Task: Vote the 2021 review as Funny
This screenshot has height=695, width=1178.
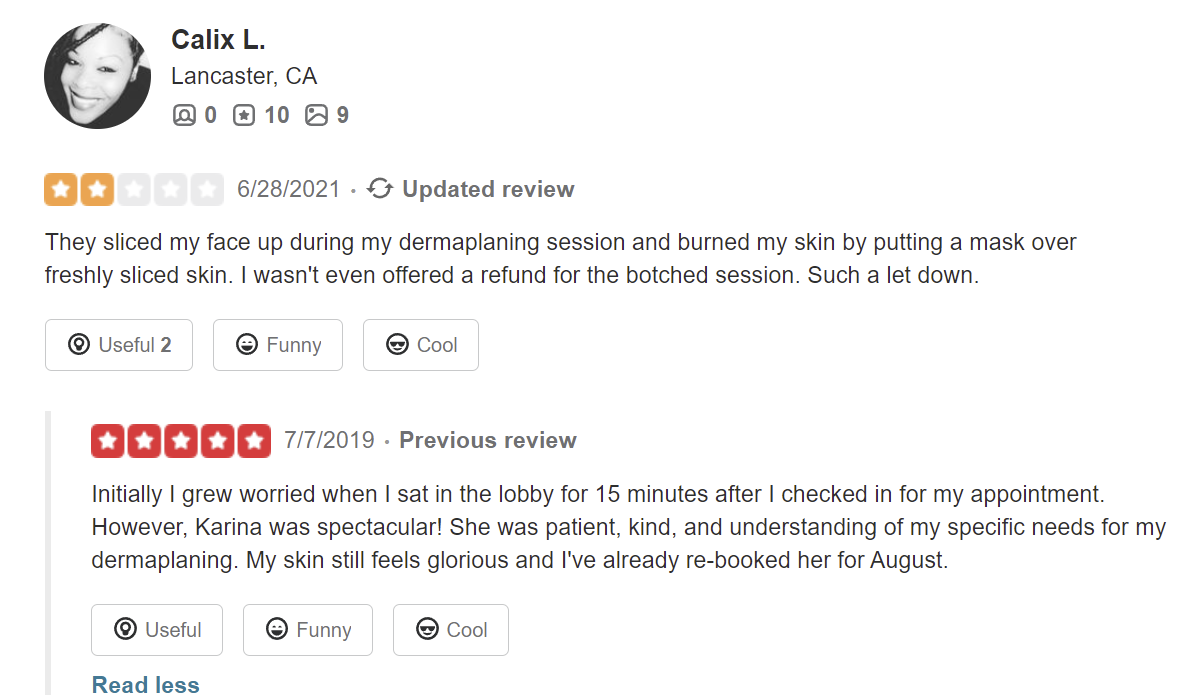Action: [278, 345]
